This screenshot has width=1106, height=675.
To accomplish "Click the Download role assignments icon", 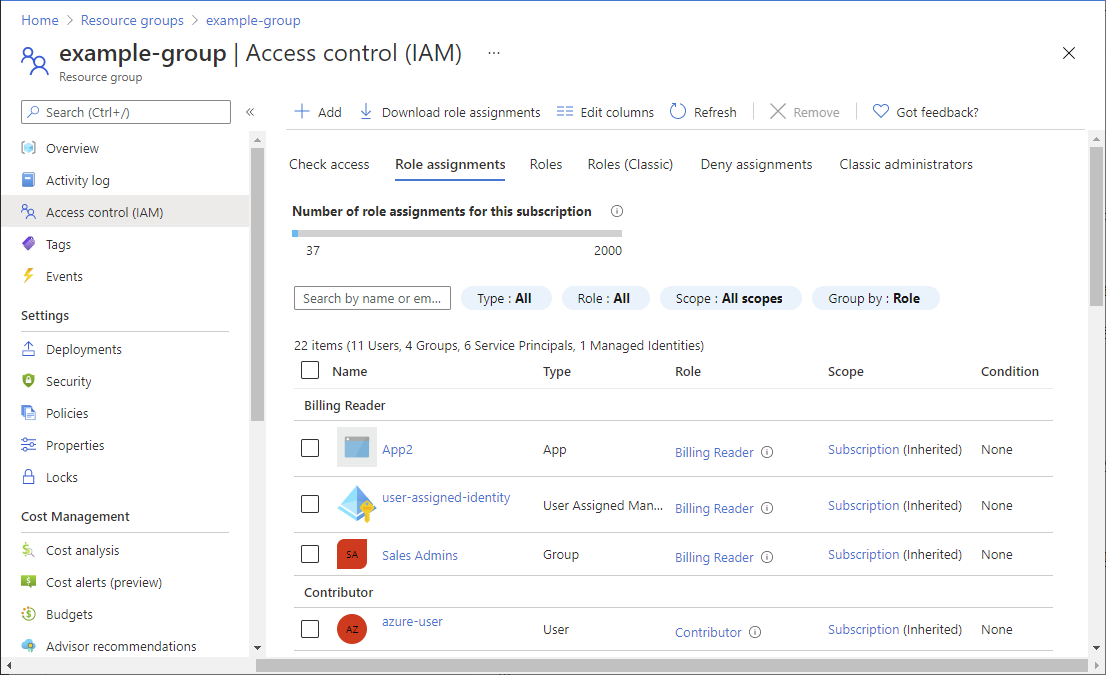I will (366, 112).
